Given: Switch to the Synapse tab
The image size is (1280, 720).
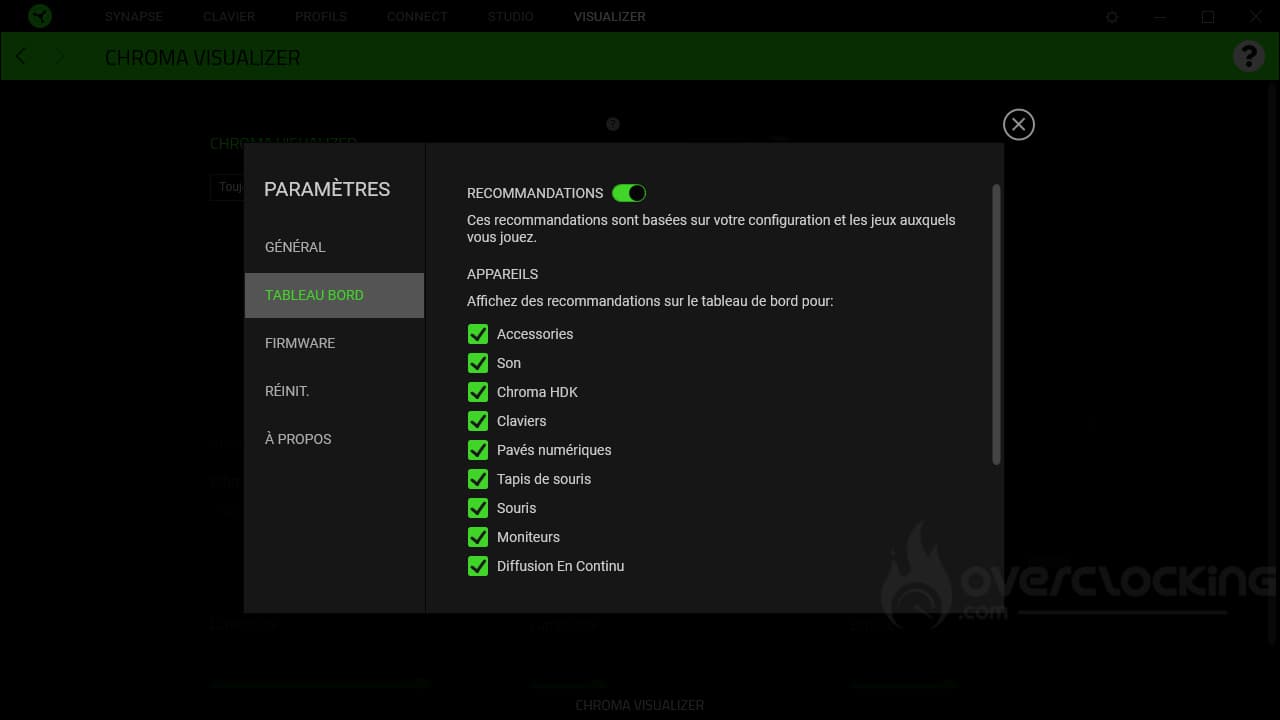Looking at the screenshot, I should coord(135,17).
